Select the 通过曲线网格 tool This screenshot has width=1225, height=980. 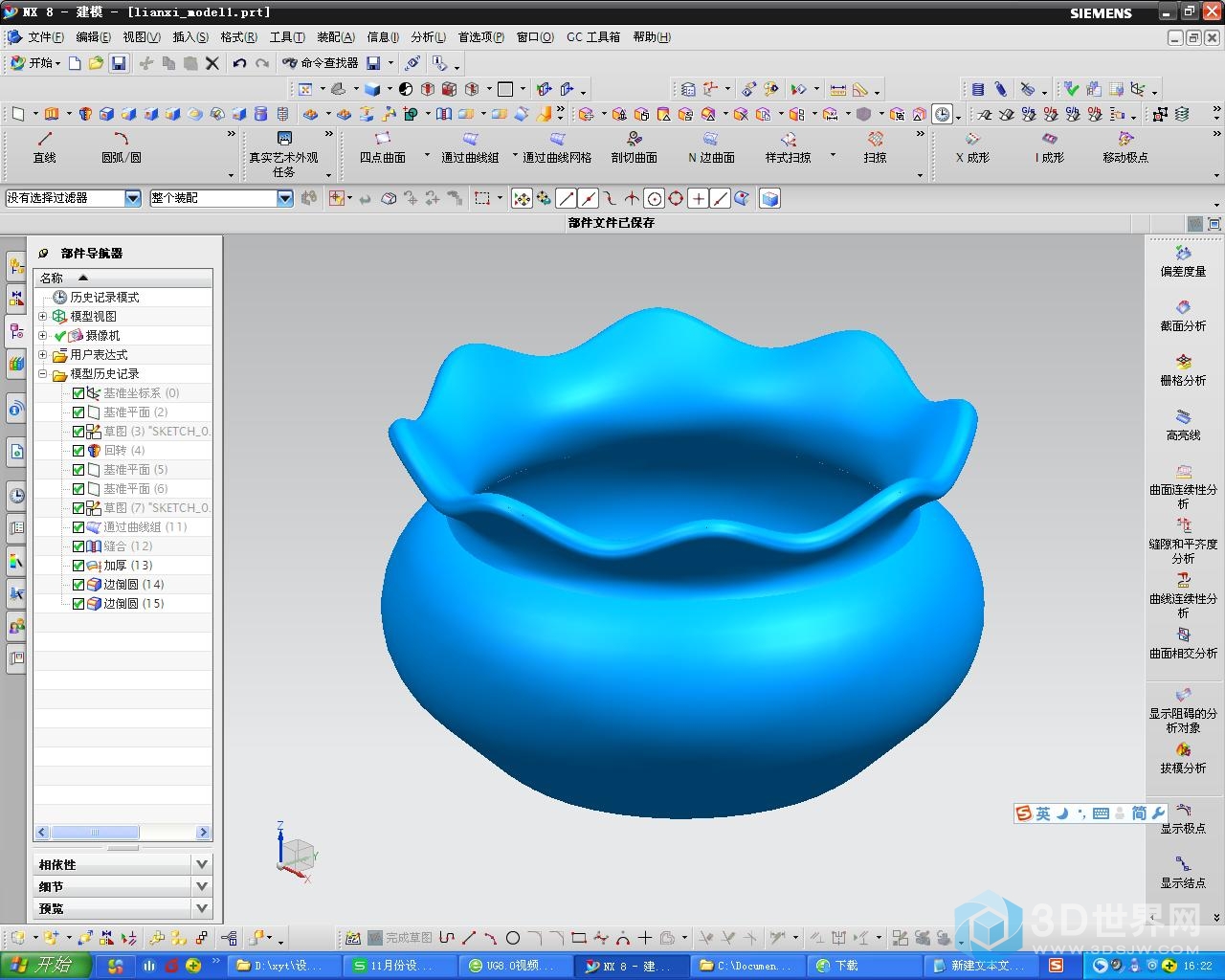(557, 147)
